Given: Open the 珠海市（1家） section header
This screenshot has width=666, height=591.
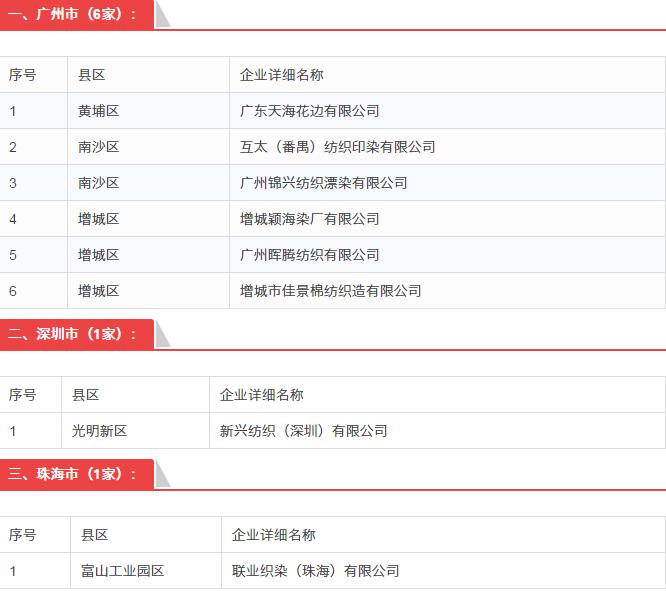Looking at the screenshot, I should click(74, 474).
